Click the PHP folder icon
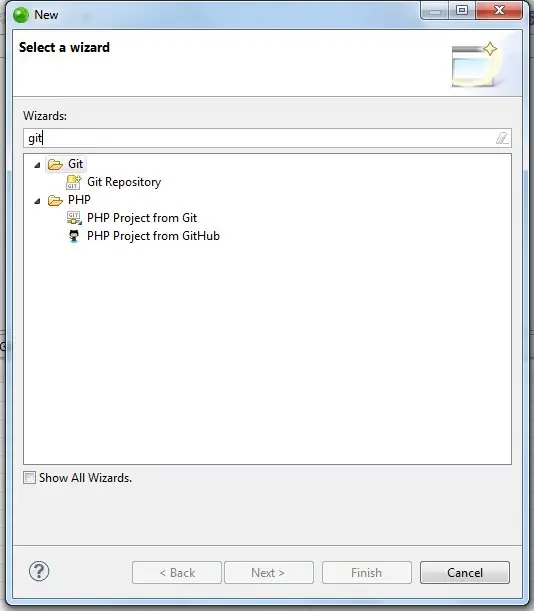534x611 pixels. tap(55, 200)
